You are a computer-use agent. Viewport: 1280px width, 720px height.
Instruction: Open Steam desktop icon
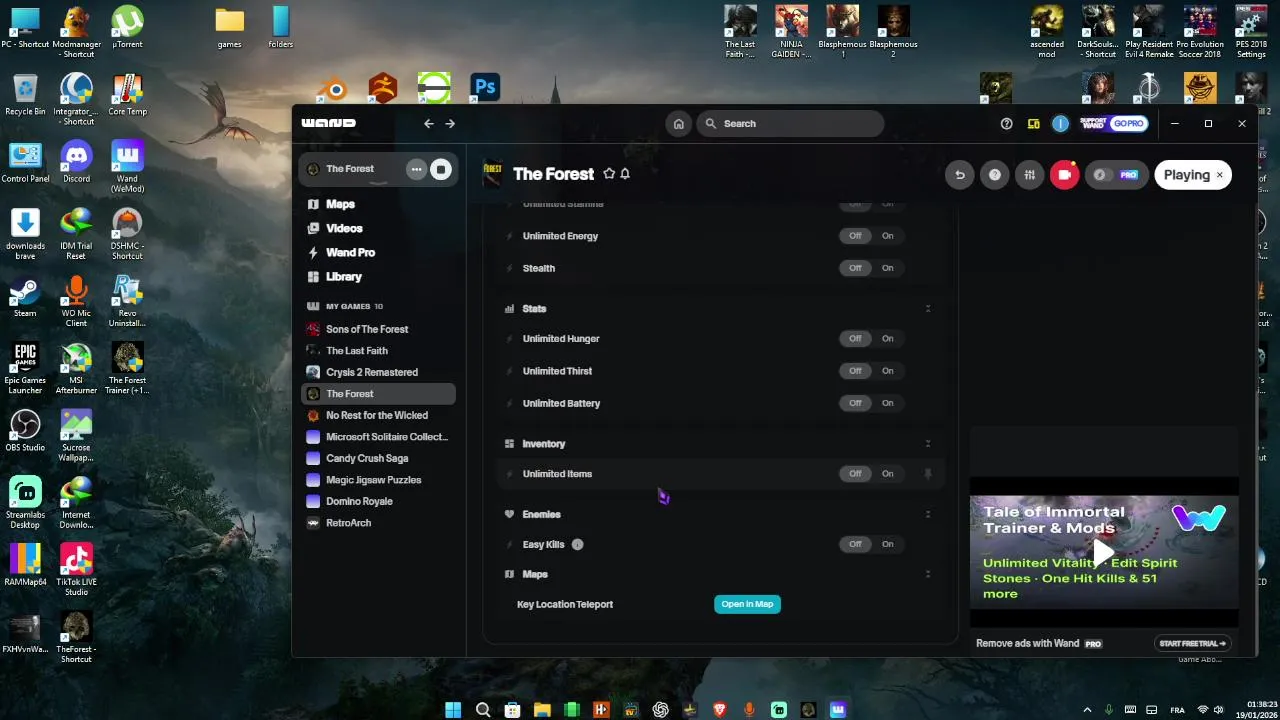25,297
